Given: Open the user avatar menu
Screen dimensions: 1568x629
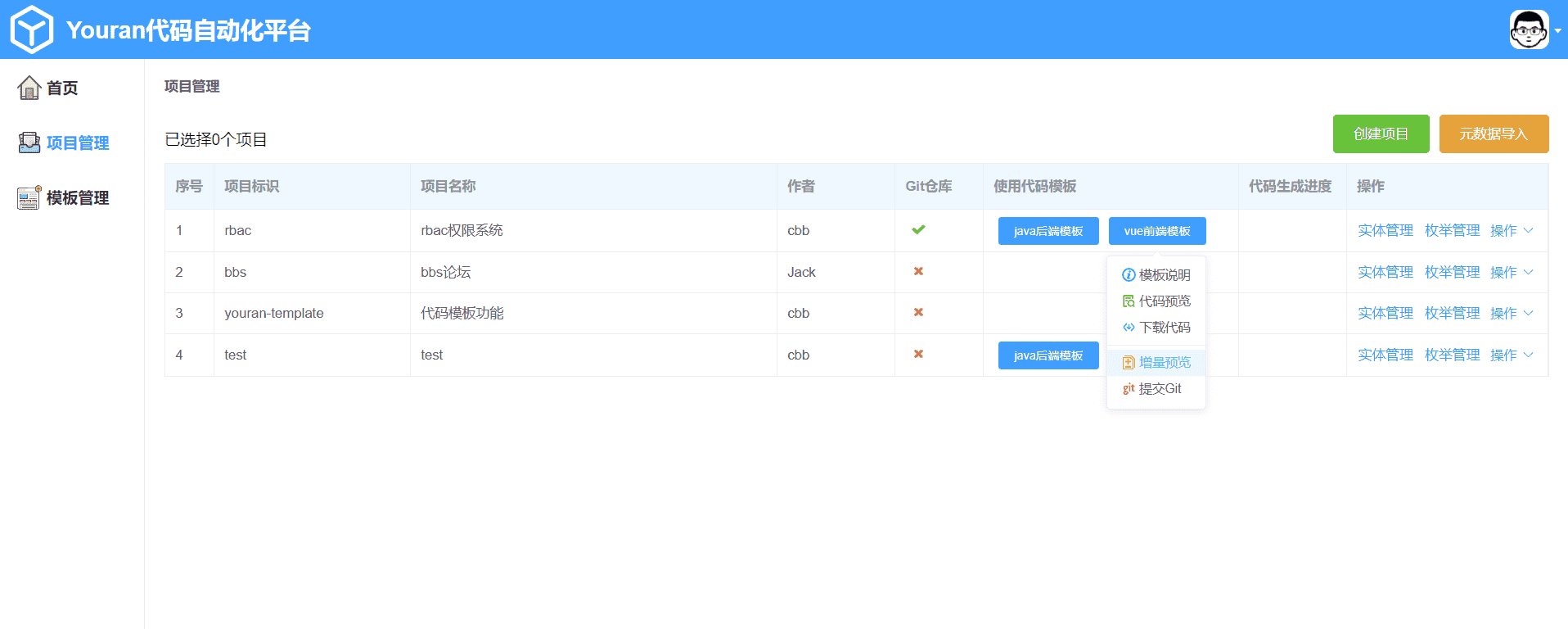Looking at the screenshot, I should coord(1529,29).
